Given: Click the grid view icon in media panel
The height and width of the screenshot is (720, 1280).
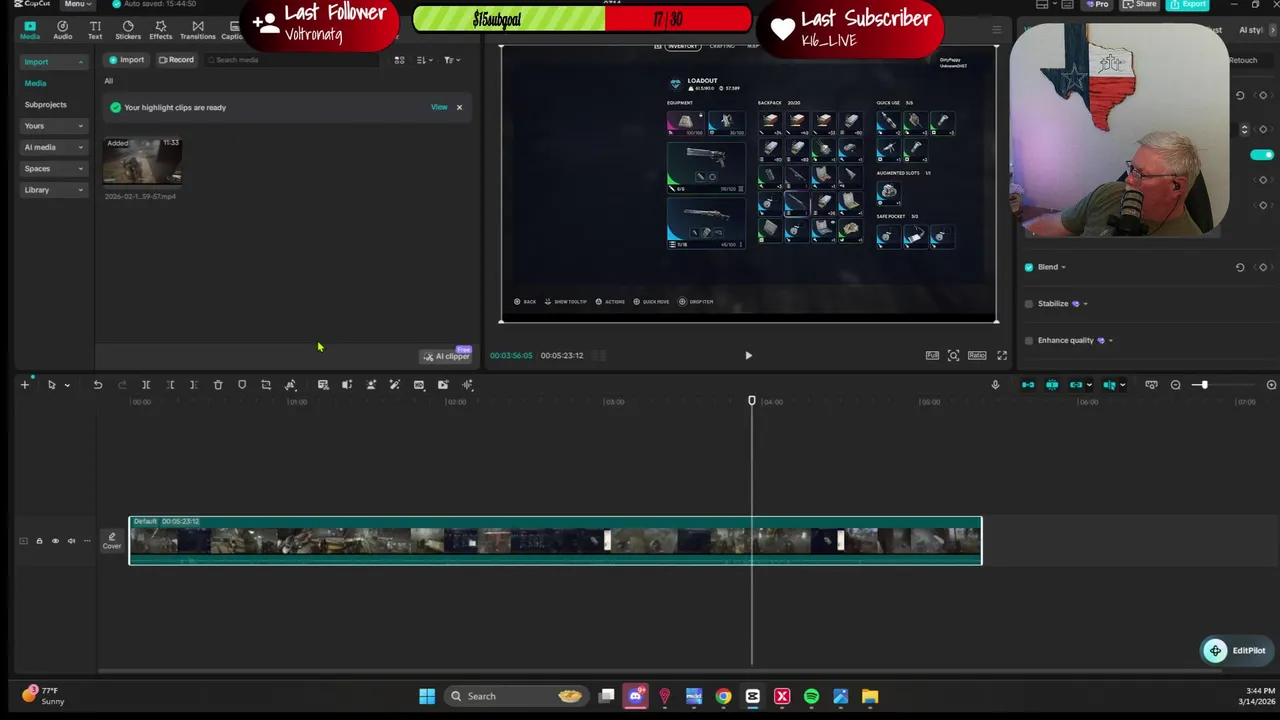Looking at the screenshot, I should (x=399, y=60).
